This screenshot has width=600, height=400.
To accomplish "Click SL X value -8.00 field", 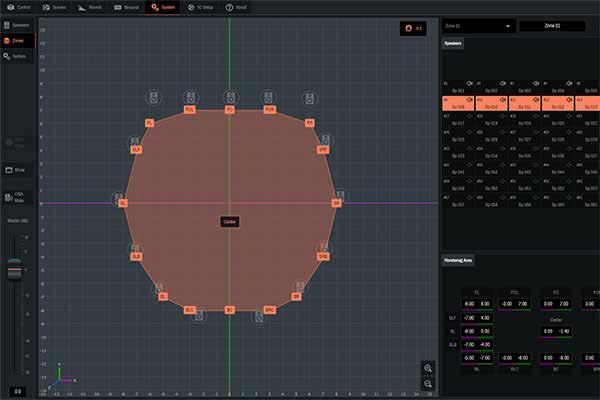I will (469, 331).
